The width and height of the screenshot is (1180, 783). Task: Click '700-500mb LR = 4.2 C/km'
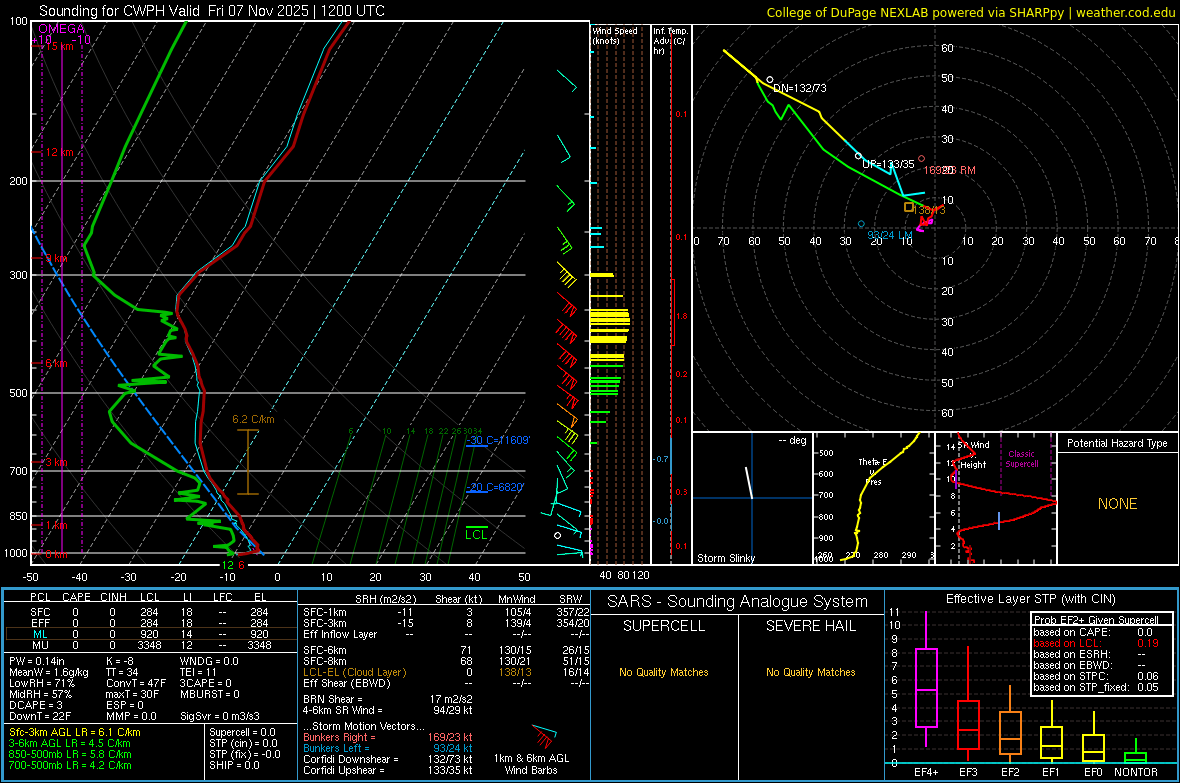(70, 765)
